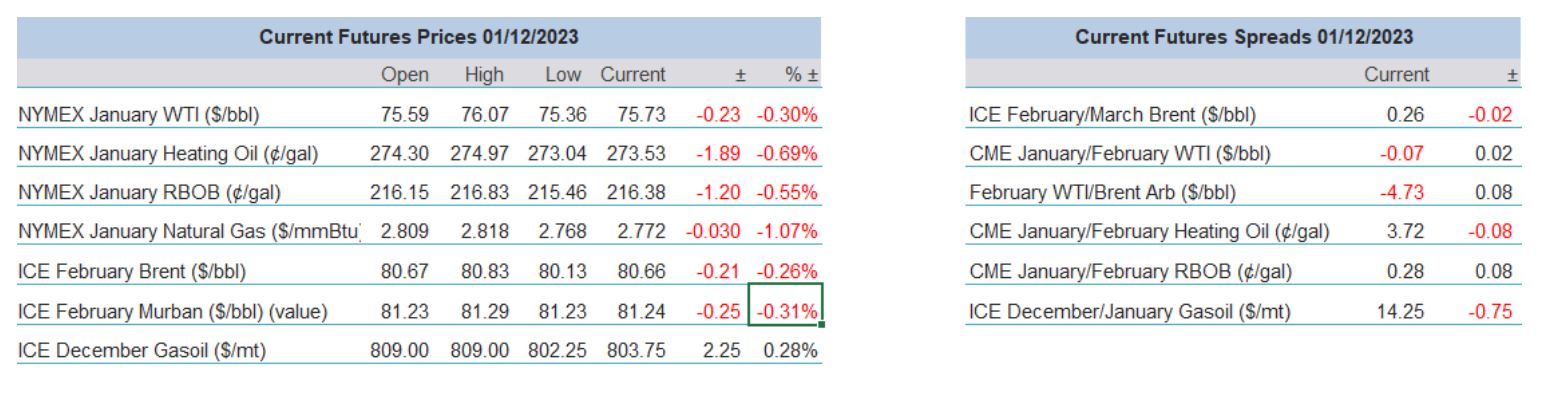Select ICE December Gasoil current value 803.75

coord(635,350)
